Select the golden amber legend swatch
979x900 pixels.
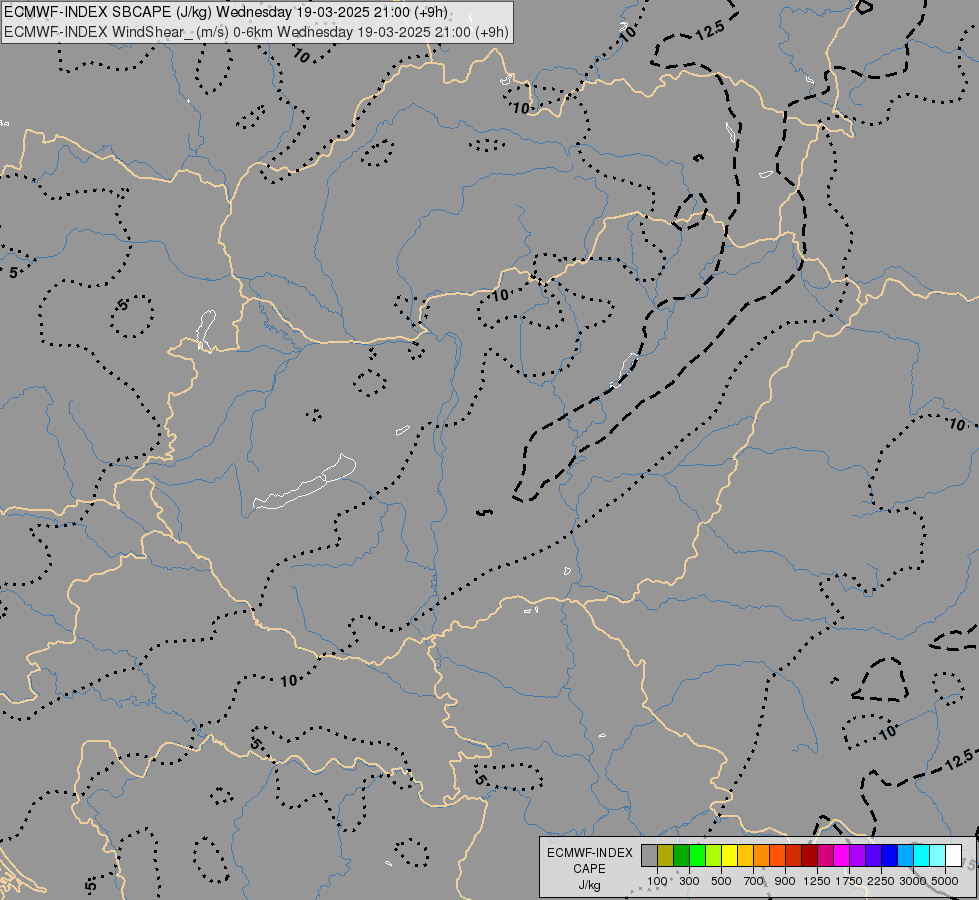pos(745,855)
